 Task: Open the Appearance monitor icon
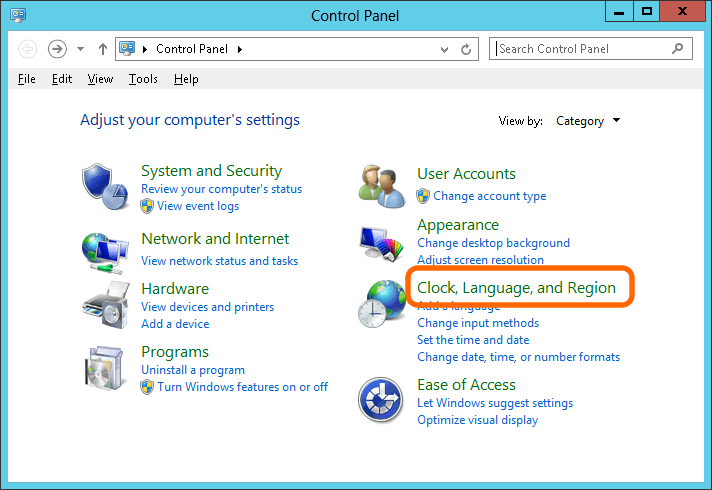[381, 244]
